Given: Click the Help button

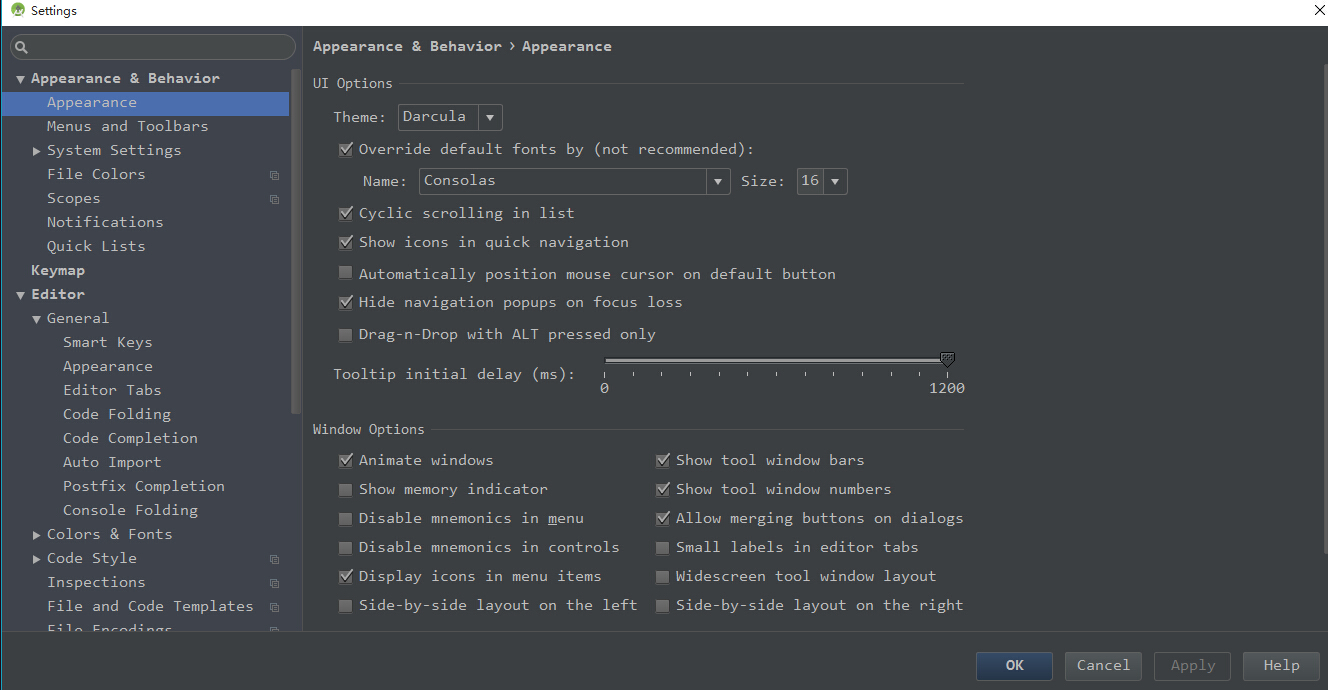Looking at the screenshot, I should point(1281,666).
